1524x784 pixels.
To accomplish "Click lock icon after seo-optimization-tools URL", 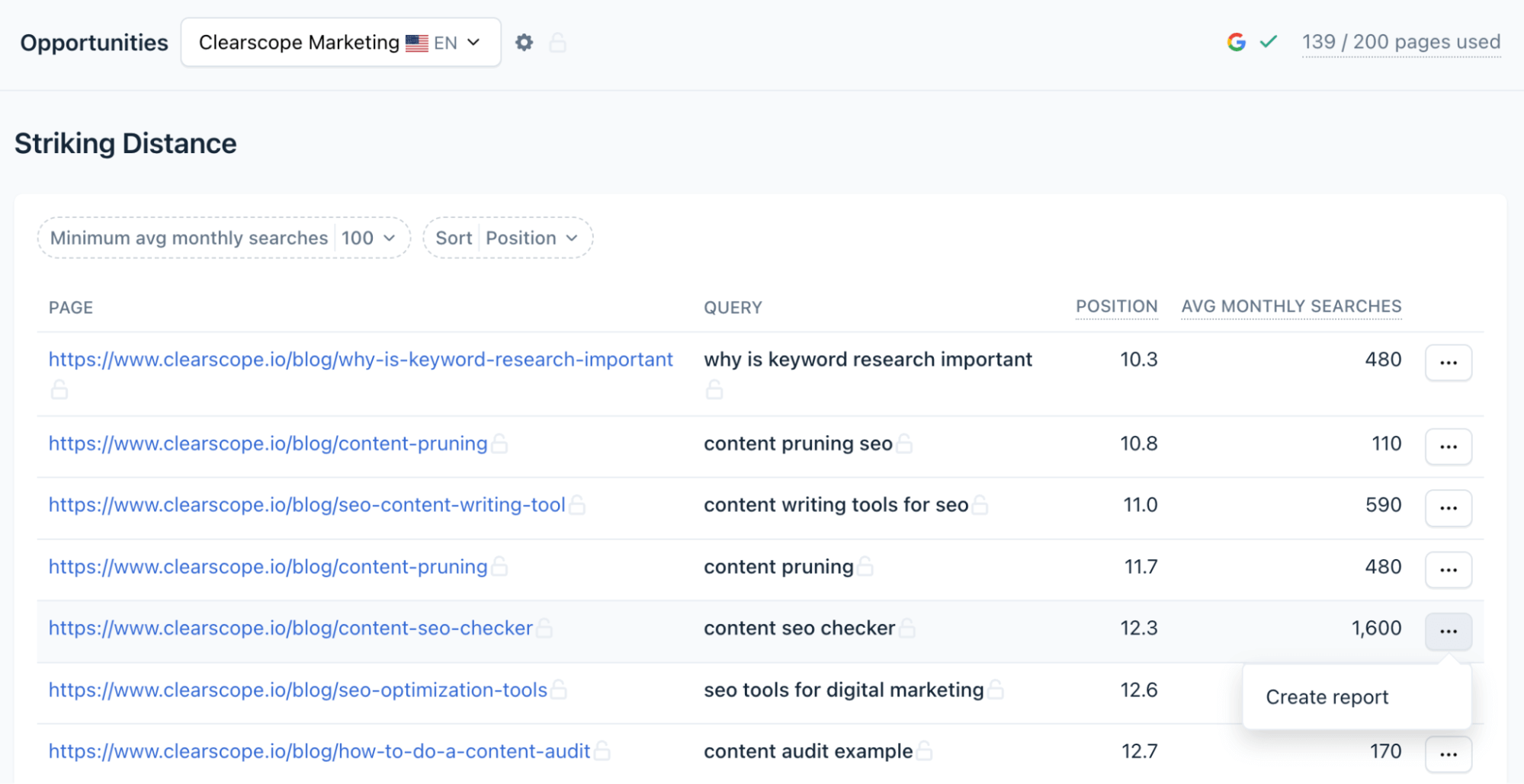I will 559,690.
